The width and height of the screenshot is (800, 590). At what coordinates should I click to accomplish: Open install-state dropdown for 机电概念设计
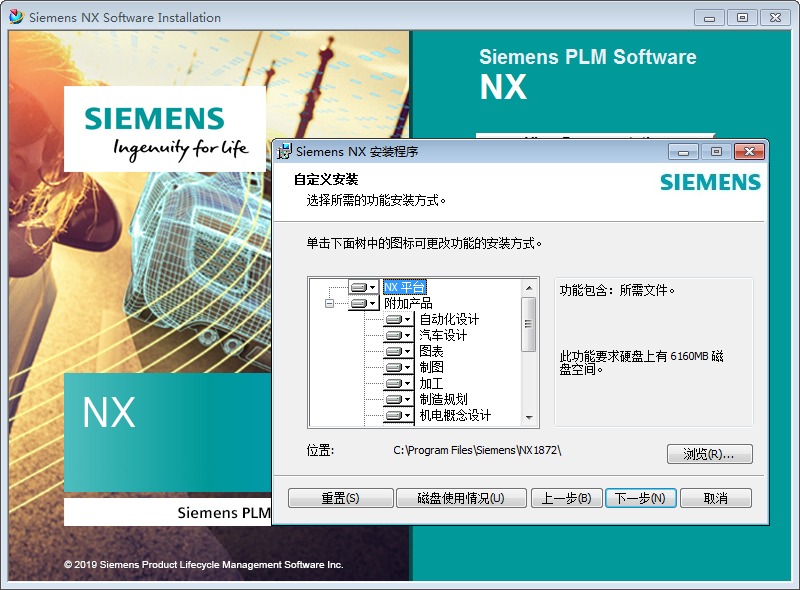coord(398,415)
